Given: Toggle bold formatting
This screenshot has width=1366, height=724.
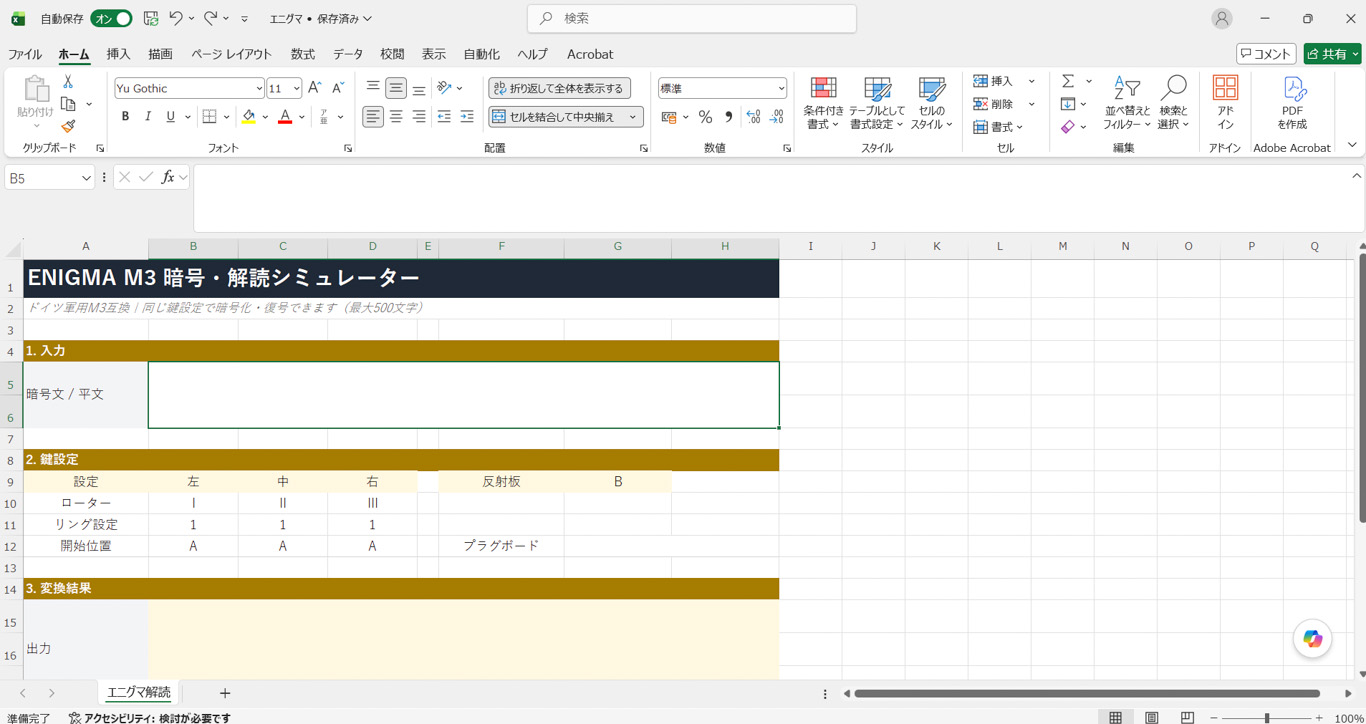Looking at the screenshot, I should pyautogui.click(x=125, y=117).
